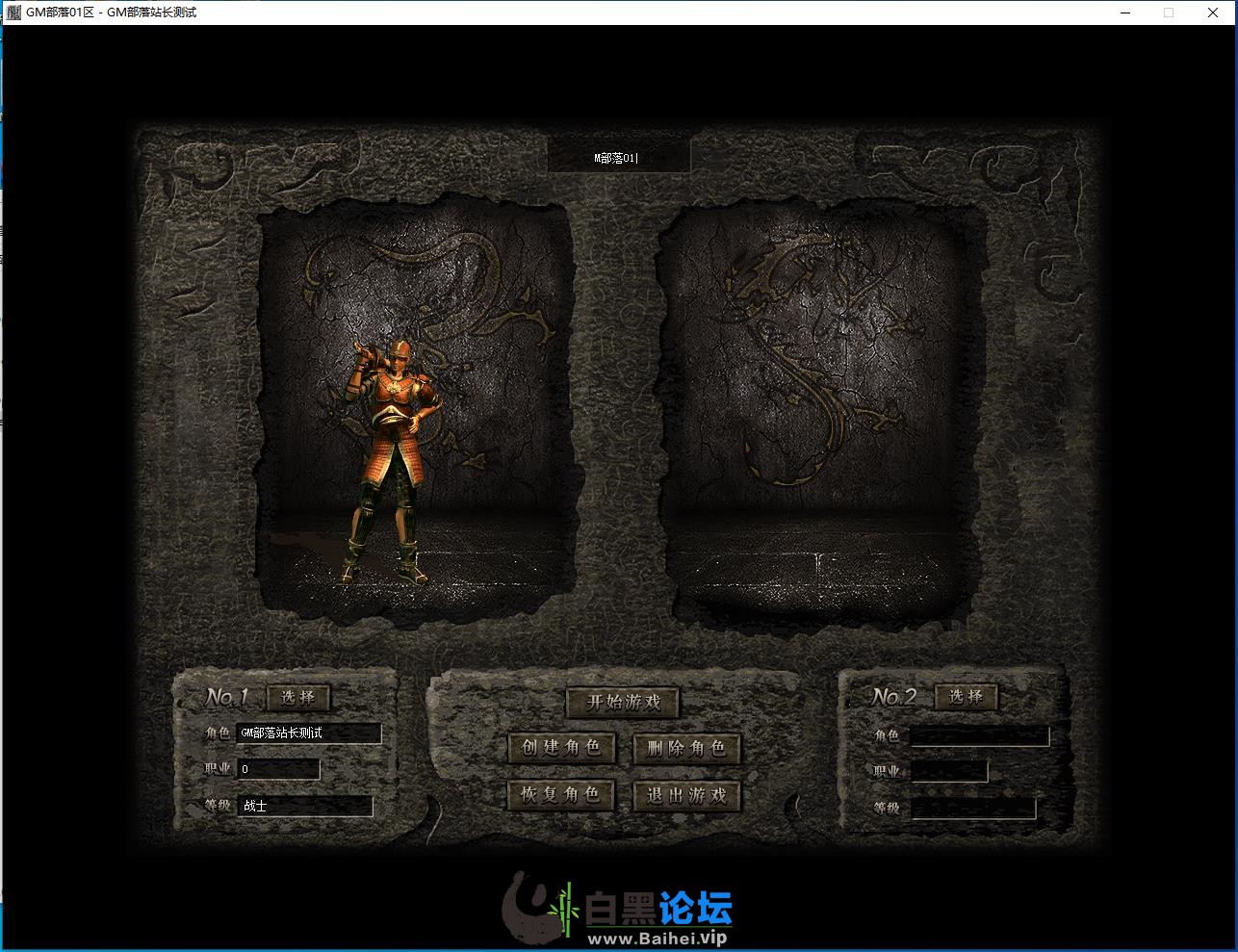
Task: Maximize the GM部落01区 game window
Action: (1169, 13)
